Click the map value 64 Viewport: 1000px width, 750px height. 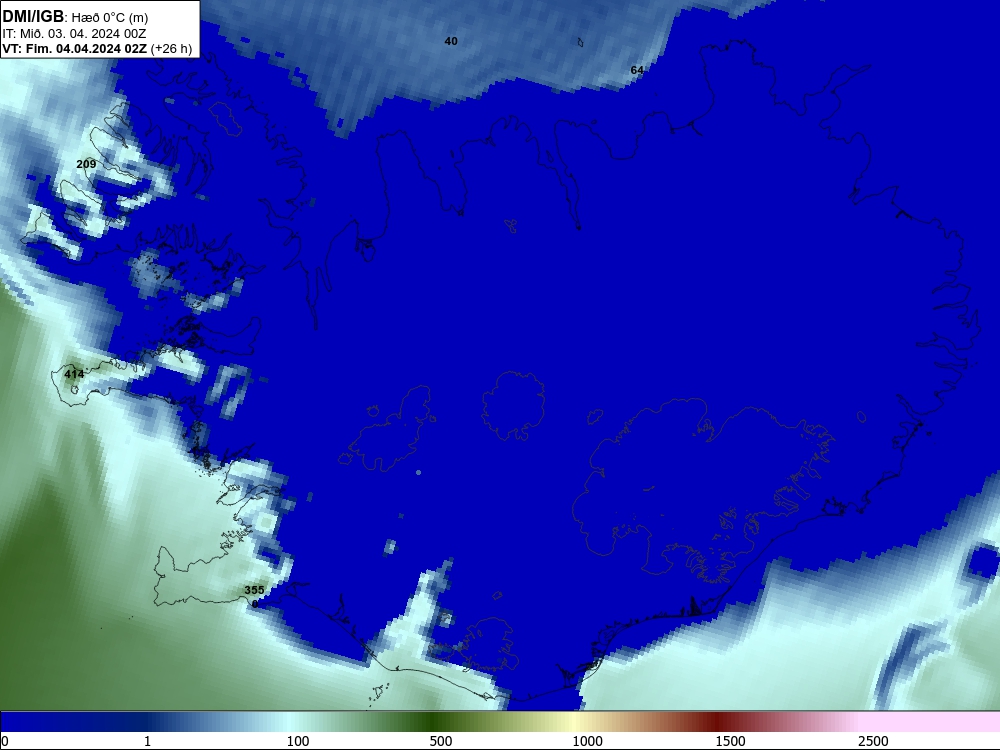[x=636, y=70]
